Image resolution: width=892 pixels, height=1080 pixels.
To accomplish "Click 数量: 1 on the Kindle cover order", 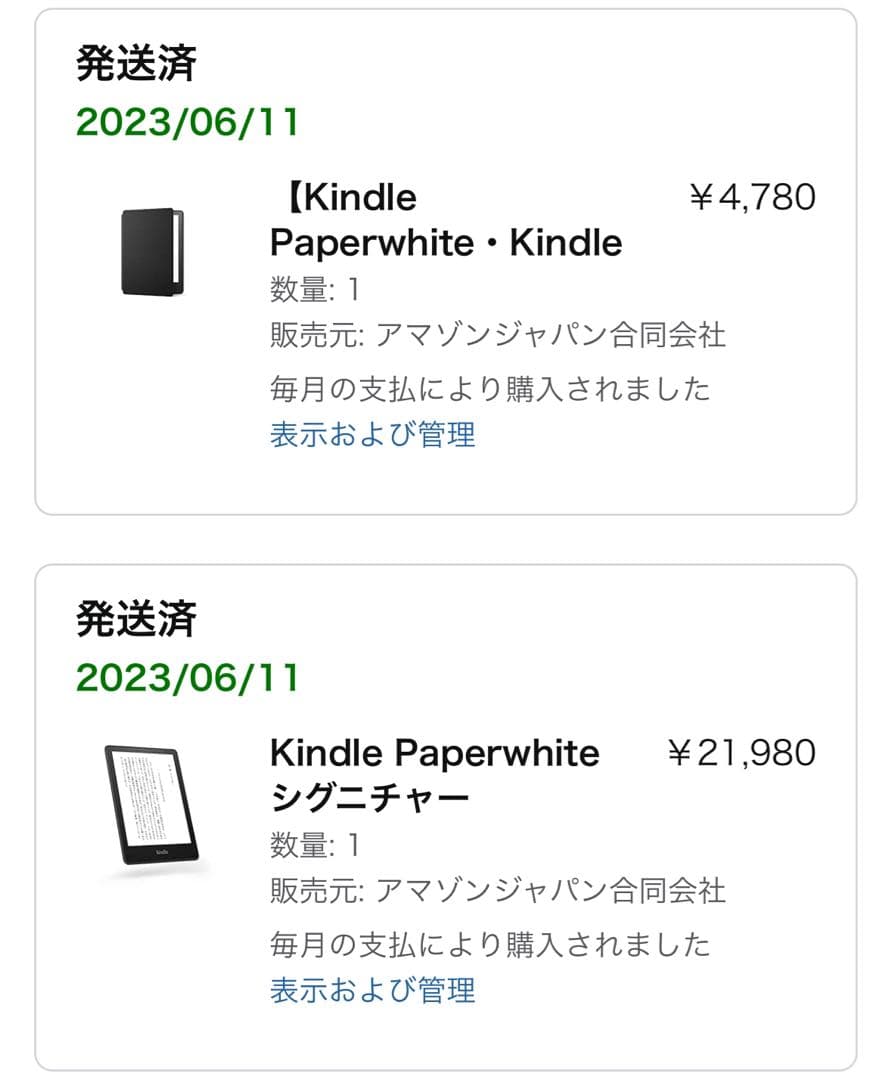I will point(312,287).
